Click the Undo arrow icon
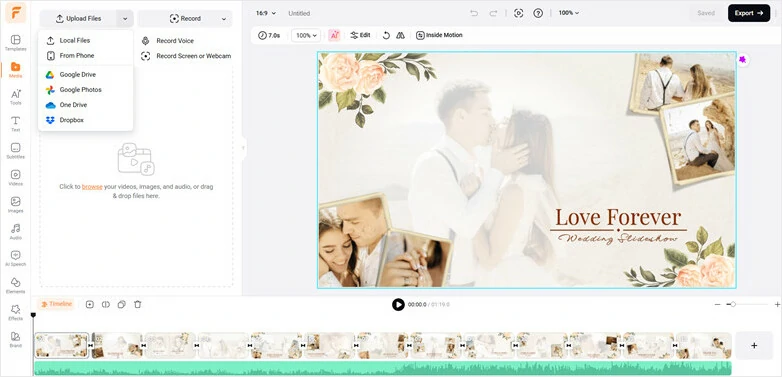 point(474,13)
